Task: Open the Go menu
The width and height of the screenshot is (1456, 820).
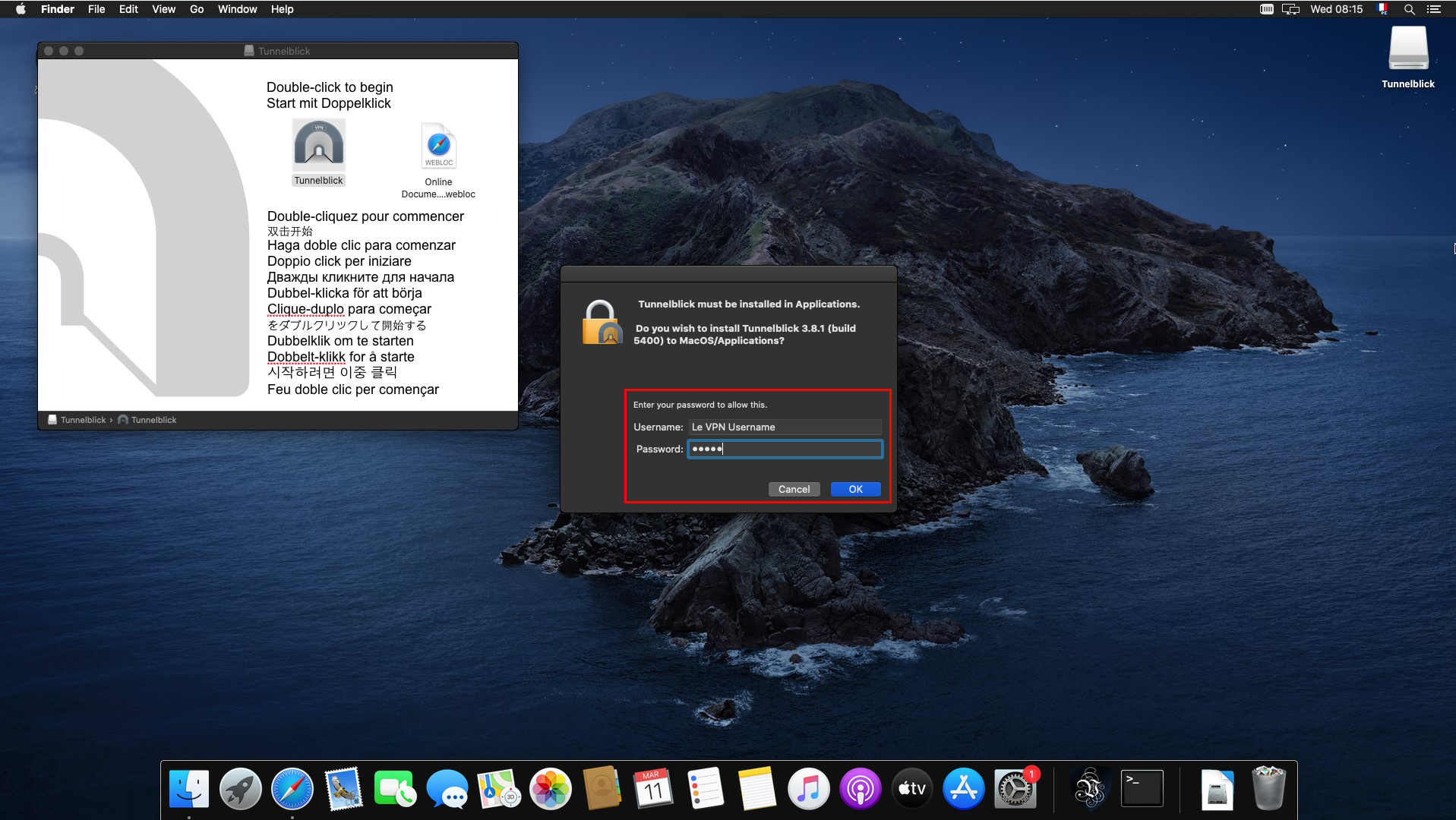Action: click(197, 9)
